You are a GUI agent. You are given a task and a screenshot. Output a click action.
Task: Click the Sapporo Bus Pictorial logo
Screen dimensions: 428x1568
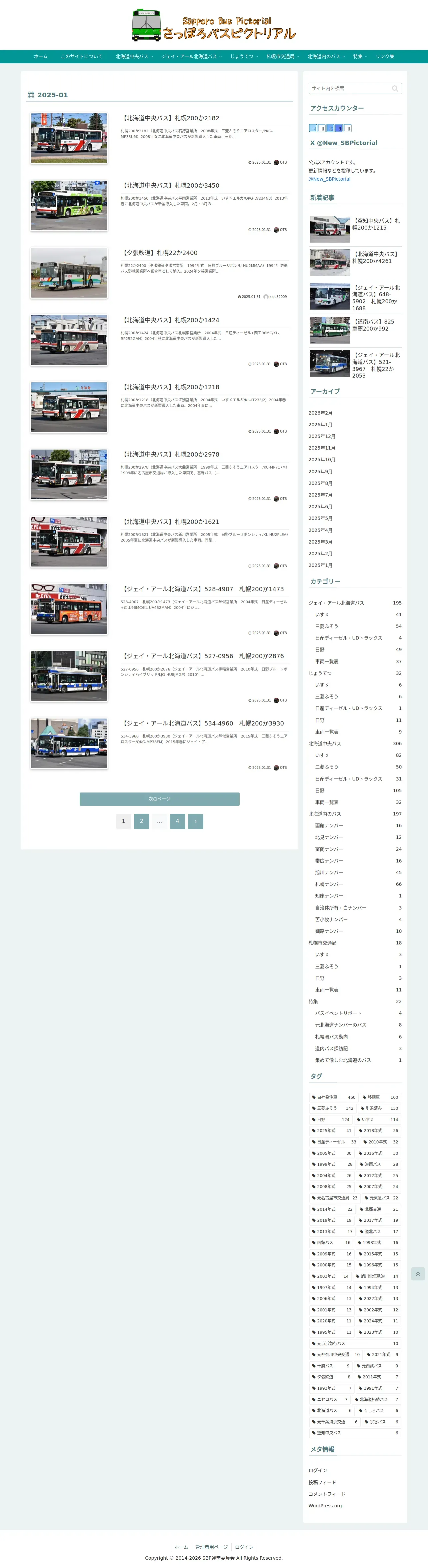click(214, 25)
